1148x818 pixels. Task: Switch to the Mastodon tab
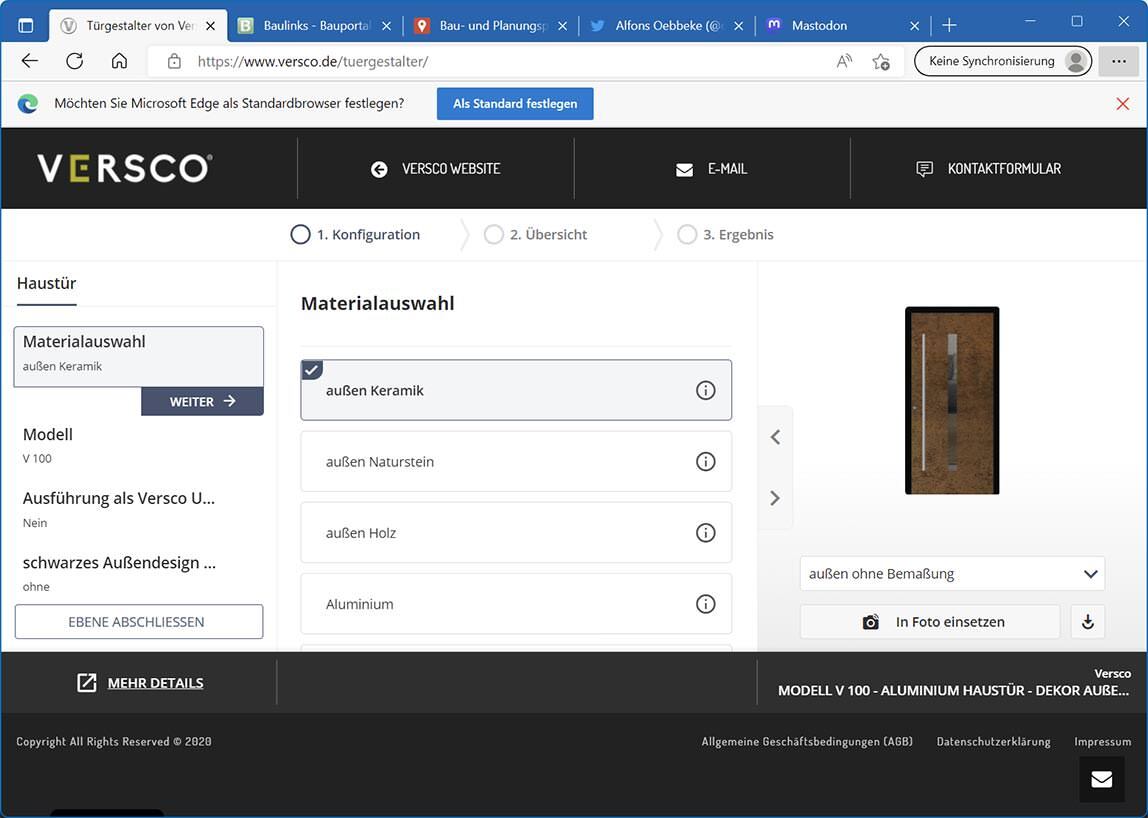tap(843, 26)
